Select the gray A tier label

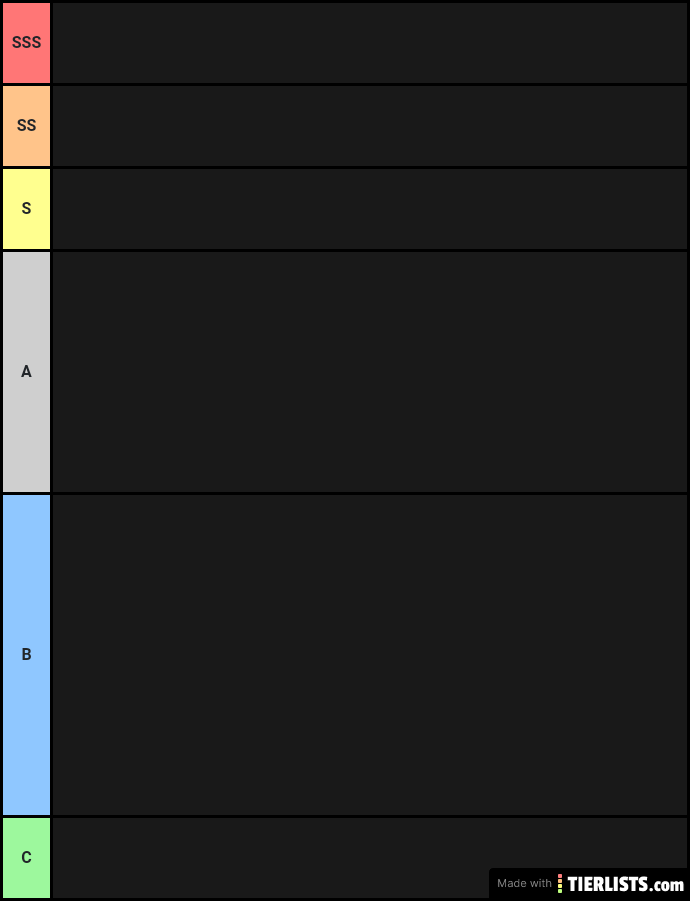tap(26, 372)
